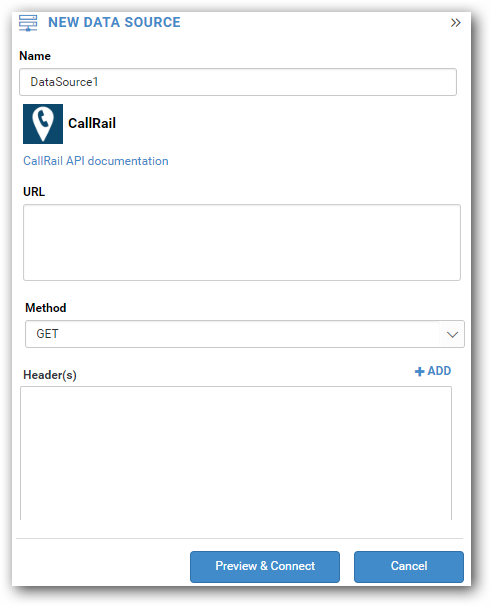Click the Preview & Connect button
Image resolution: width=491 pixels, height=606 pixels.
(x=265, y=566)
